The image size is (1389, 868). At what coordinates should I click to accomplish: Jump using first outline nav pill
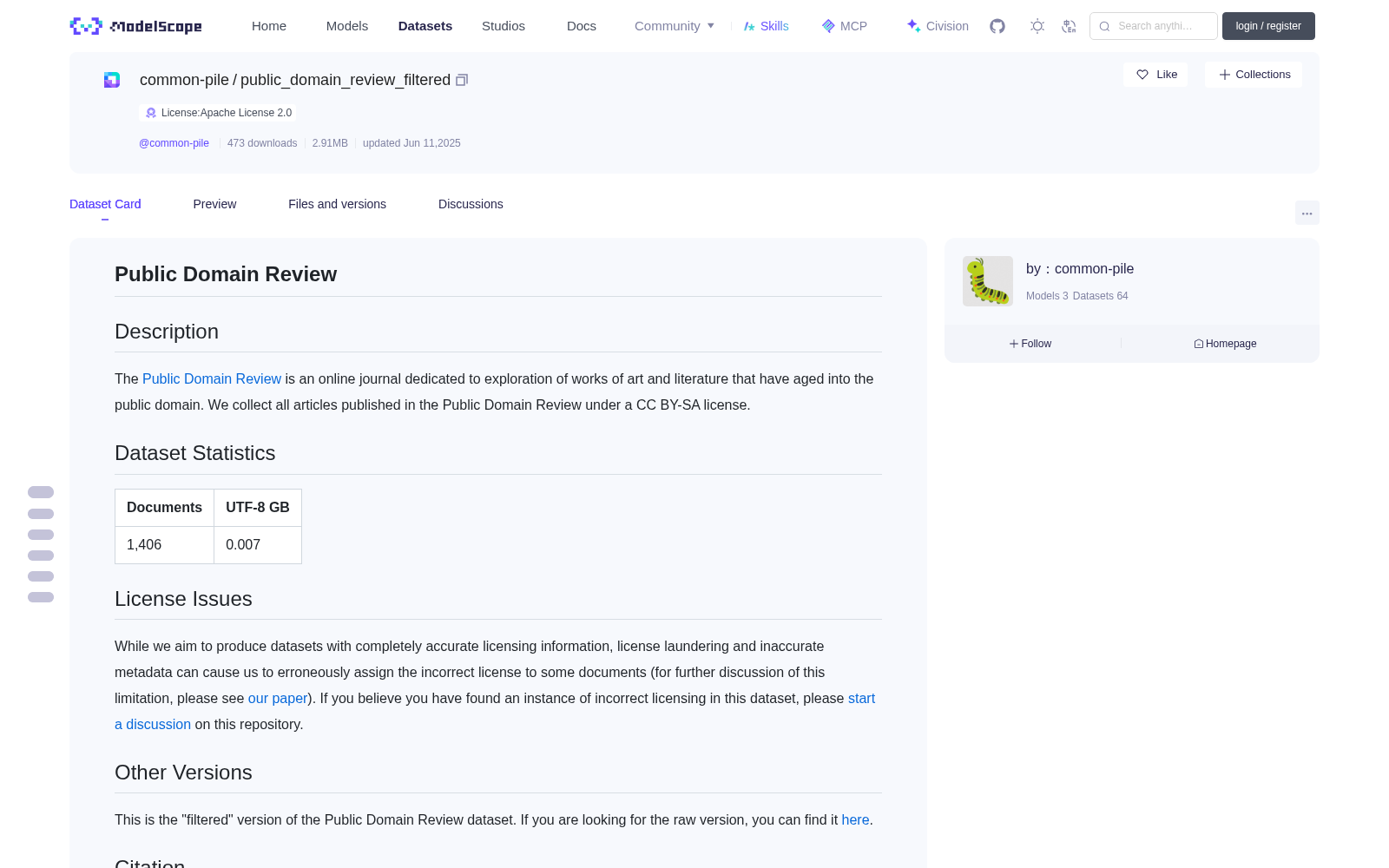41,492
